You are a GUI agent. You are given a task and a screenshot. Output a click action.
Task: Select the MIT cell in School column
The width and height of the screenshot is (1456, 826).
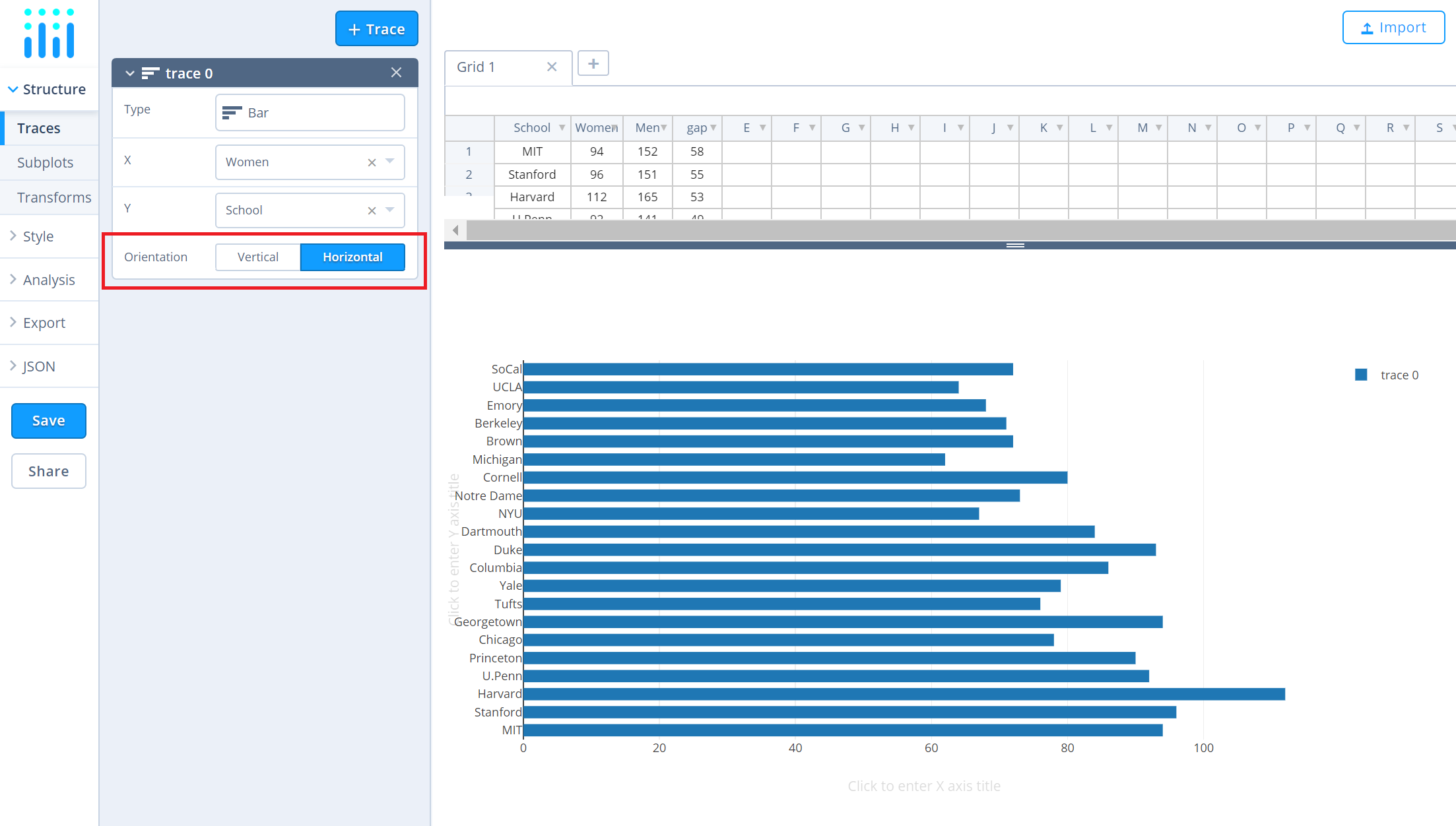tap(532, 152)
